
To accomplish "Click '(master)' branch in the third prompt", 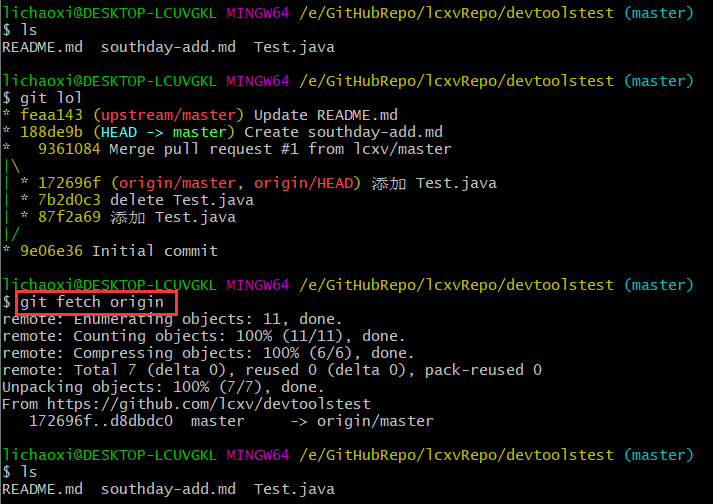I will coord(659,285).
